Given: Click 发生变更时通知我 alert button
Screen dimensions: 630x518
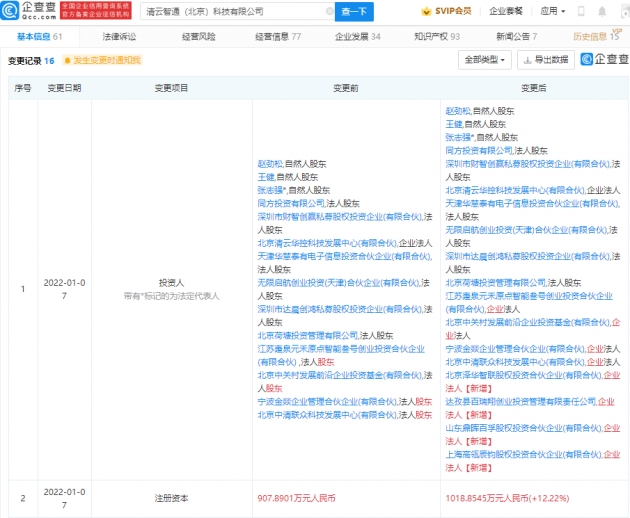Looking at the screenshot, I should tap(103, 60).
